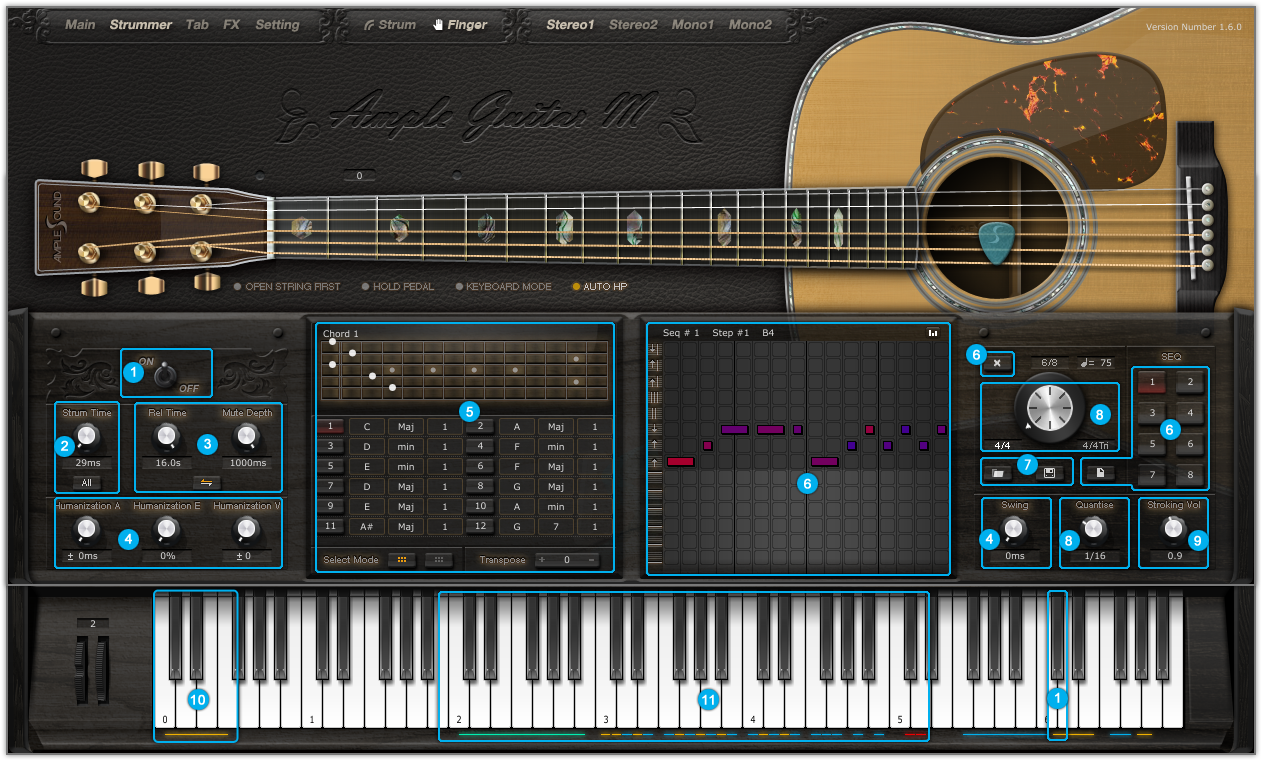
Task: Choose the highlighted orange Select Mode grid icon
Action: point(402,560)
